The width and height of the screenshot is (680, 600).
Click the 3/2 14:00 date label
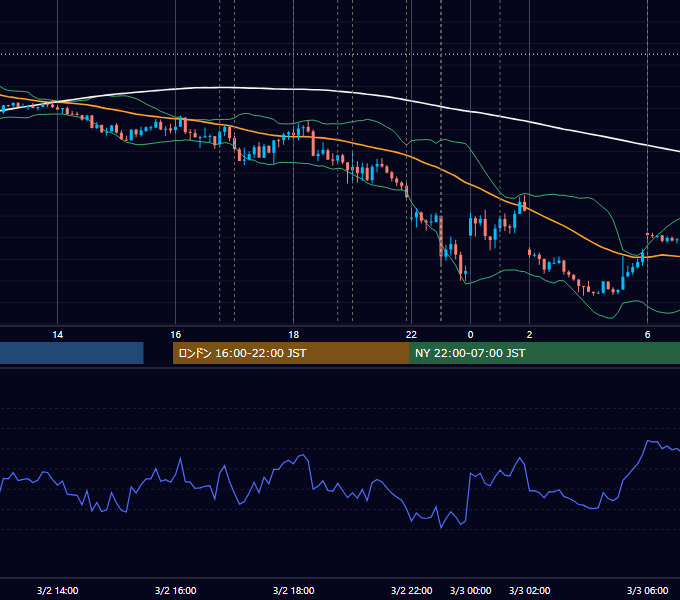tap(57, 590)
